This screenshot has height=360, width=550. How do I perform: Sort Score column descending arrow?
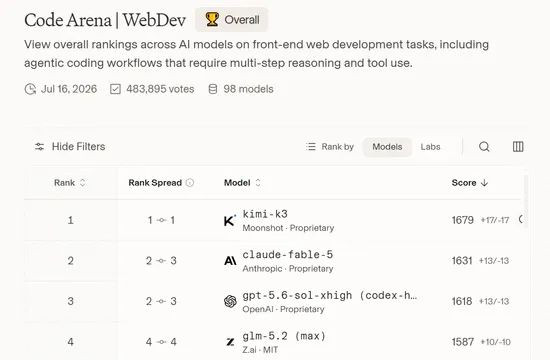pyautogui.click(x=484, y=183)
